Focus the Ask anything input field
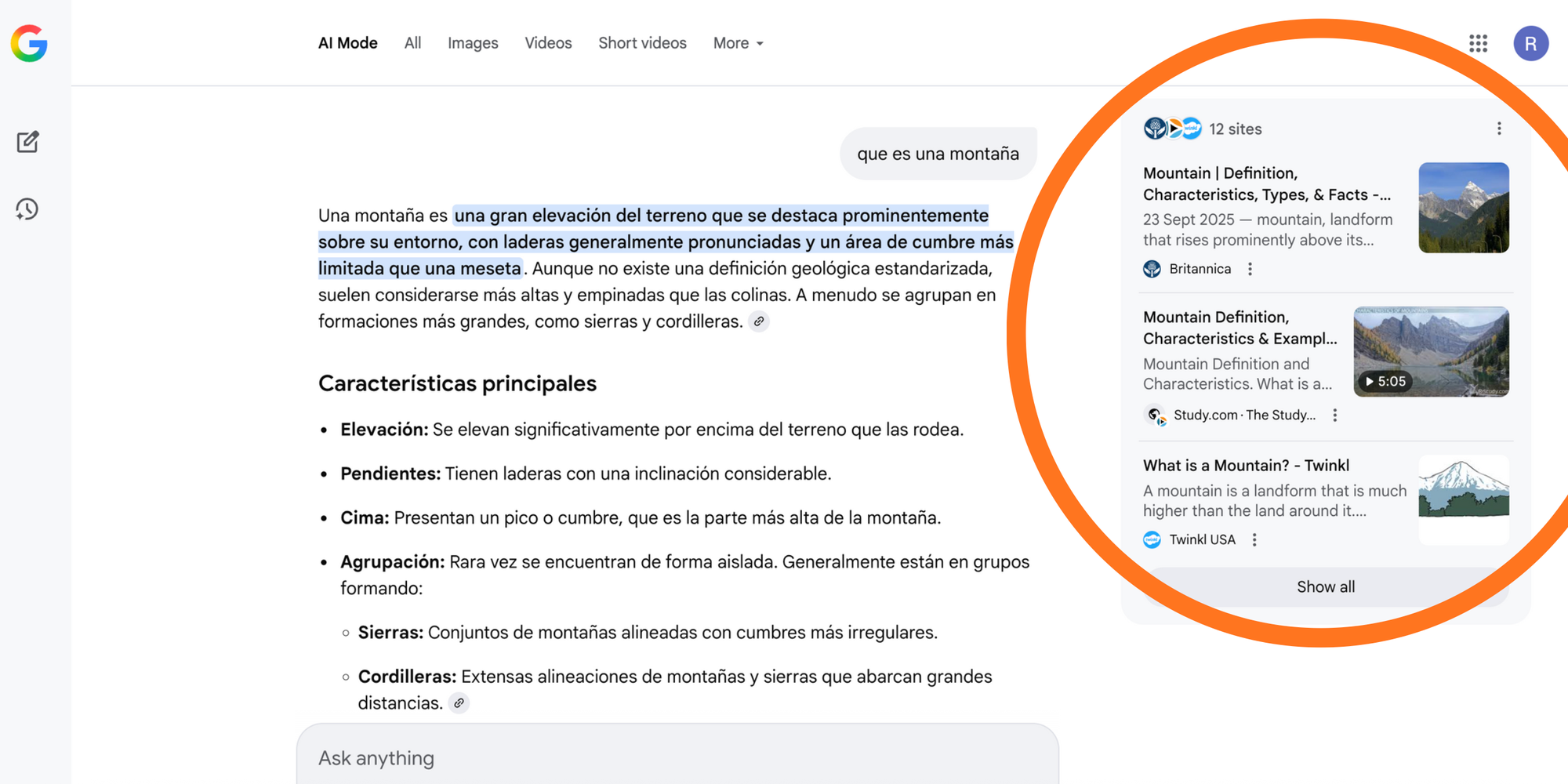The height and width of the screenshot is (784, 1568). click(x=677, y=757)
